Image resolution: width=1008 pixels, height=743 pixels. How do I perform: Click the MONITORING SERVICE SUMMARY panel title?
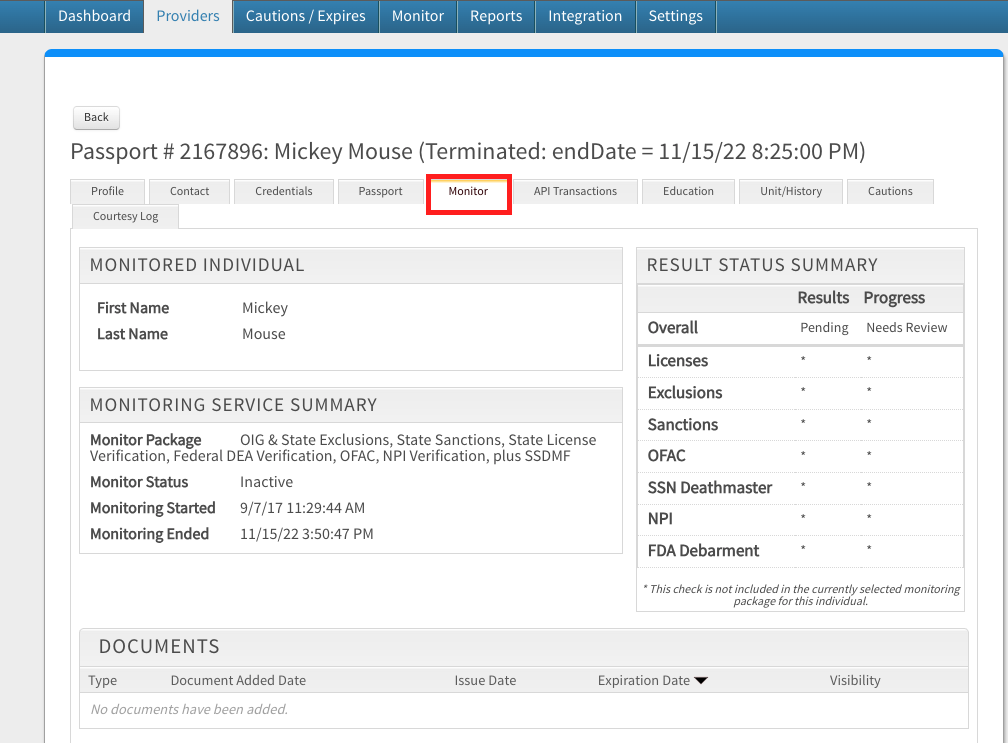pos(233,406)
